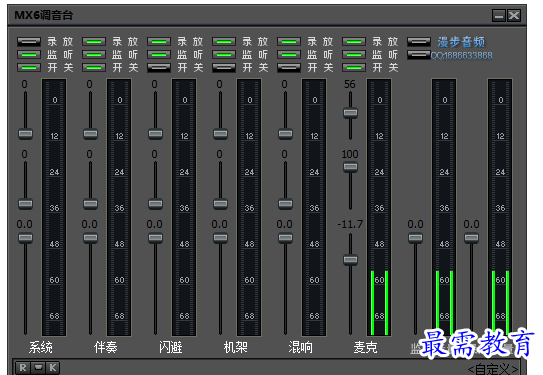Click the 系统 channel's middle slider knob

pos(25,204)
